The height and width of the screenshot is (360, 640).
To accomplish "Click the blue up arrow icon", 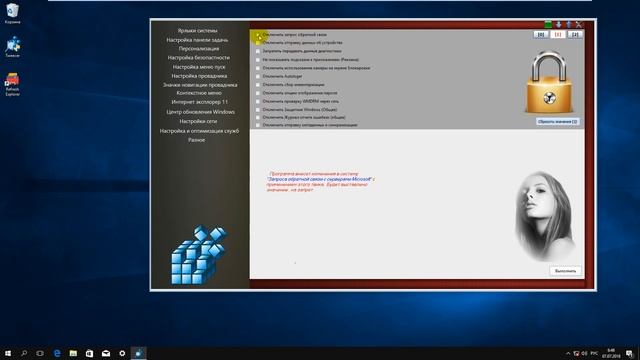I will coord(569,24).
